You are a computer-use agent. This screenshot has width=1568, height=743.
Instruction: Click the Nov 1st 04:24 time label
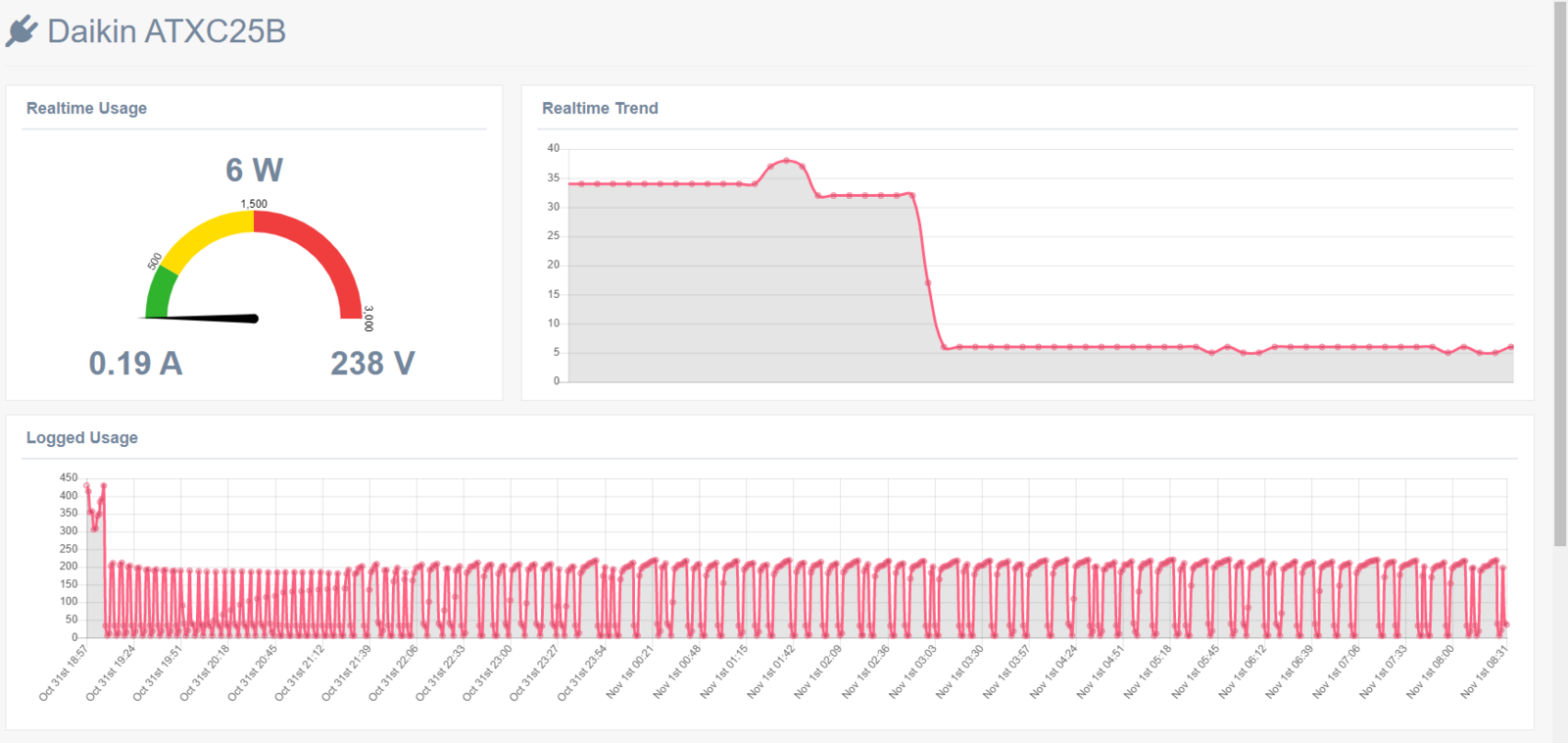(1054, 672)
